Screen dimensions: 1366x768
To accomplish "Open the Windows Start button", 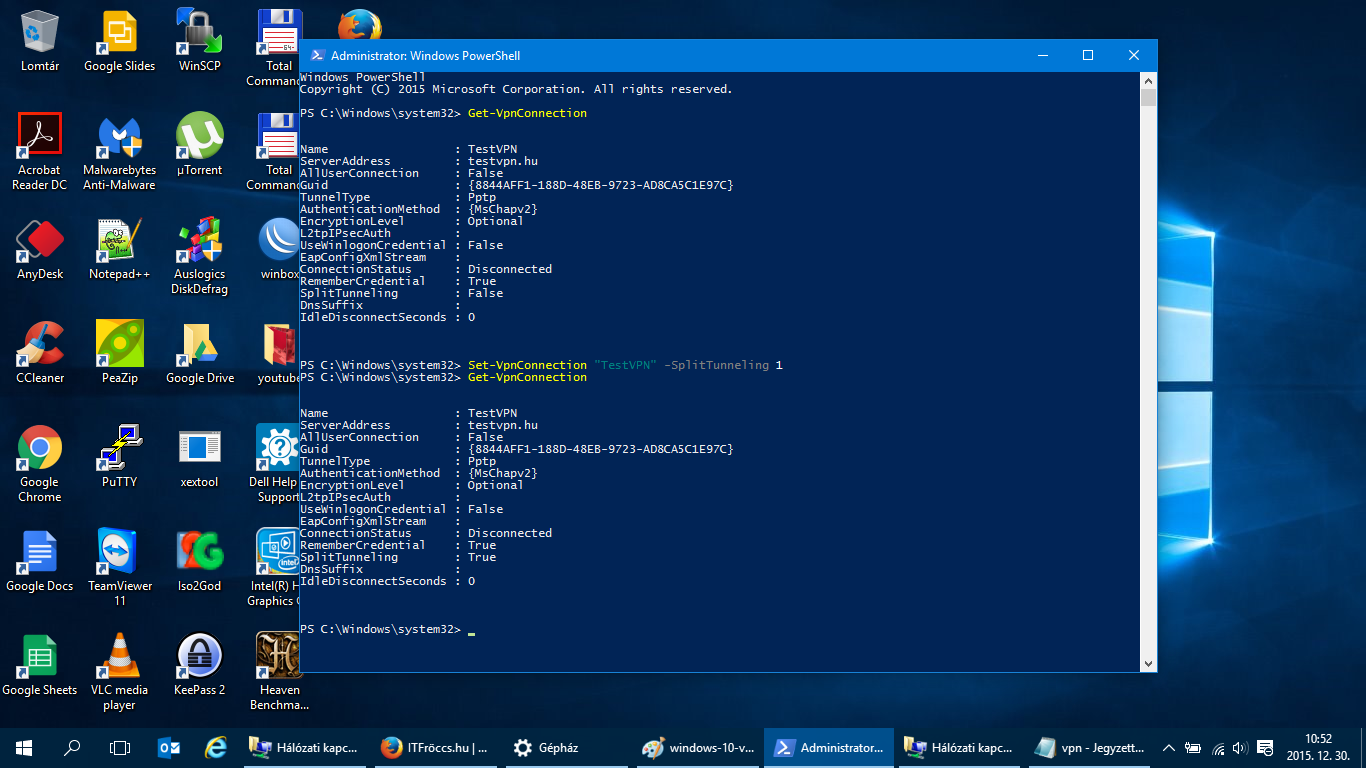I will (24, 747).
